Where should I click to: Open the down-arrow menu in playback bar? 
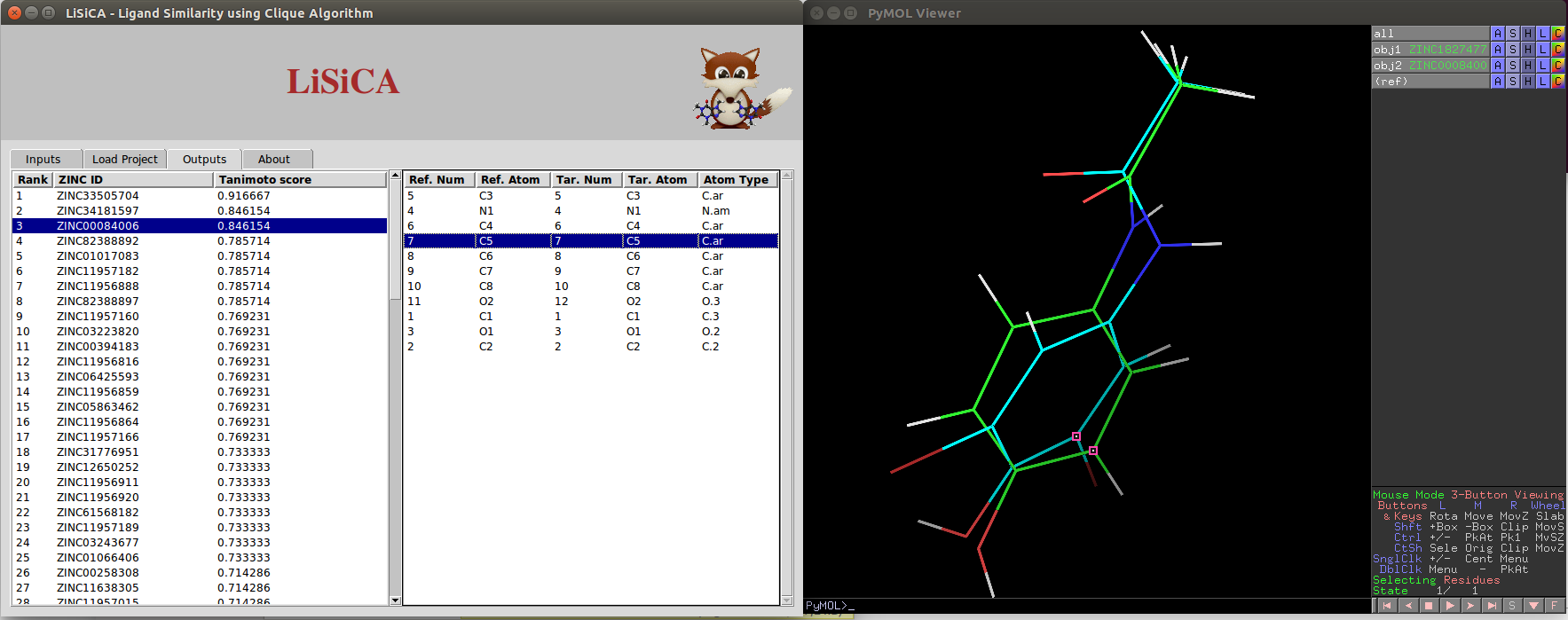pyautogui.click(x=1533, y=606)
